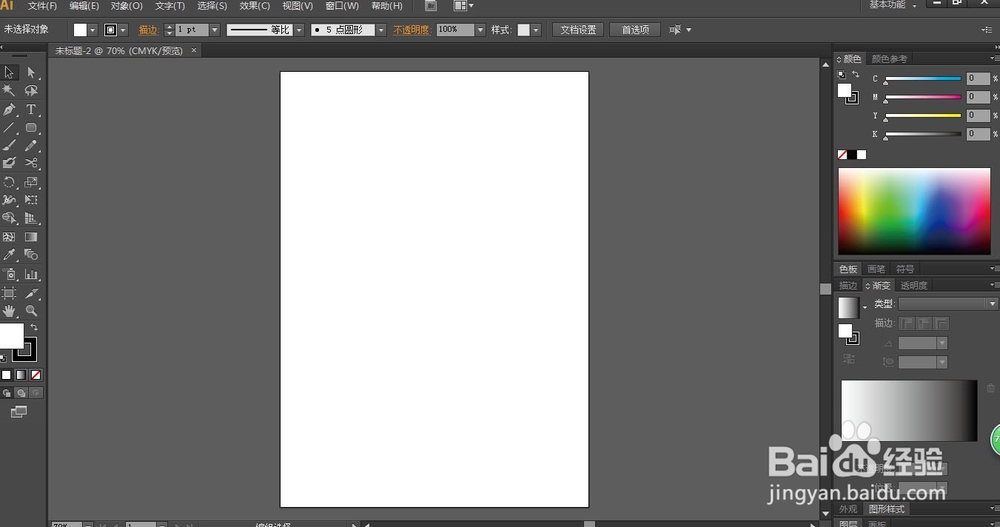The width and height of the screenshot is (1000, 527).
Task: Open the variable width profile dropdown
Action: pyautogui.click(x=298, y=30)
